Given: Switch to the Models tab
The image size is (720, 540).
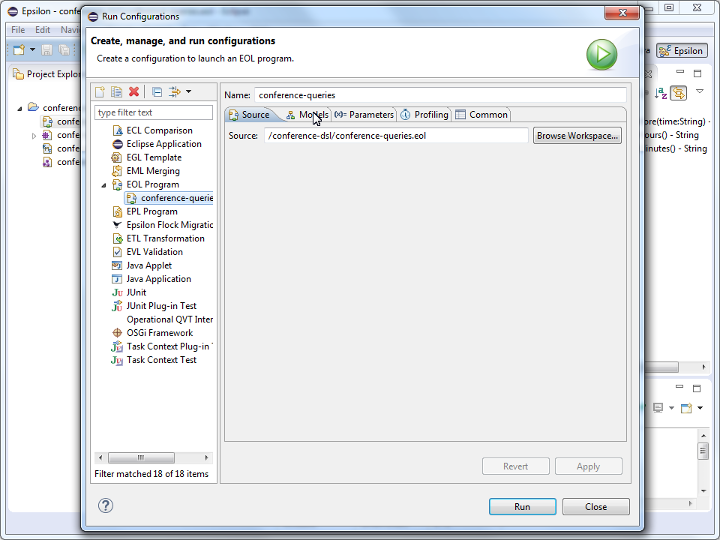Looking at the screenshot, I should 306,114.
